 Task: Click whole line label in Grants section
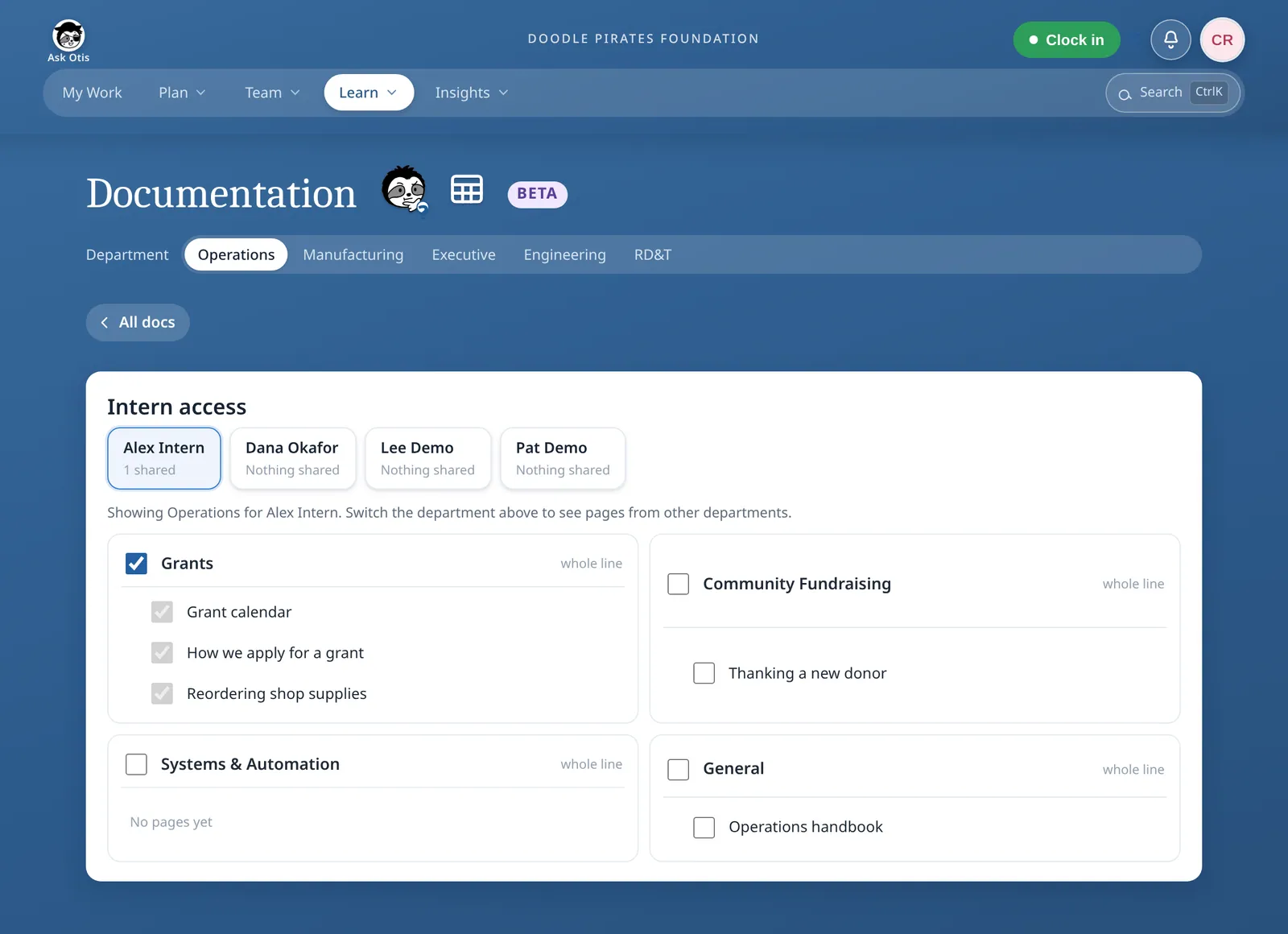coord(592,564)
